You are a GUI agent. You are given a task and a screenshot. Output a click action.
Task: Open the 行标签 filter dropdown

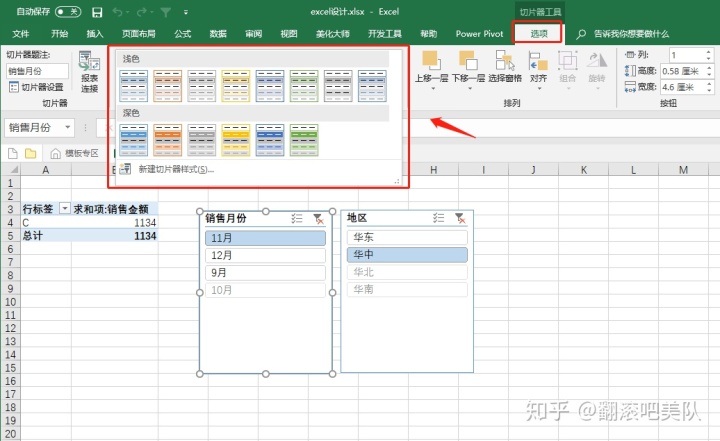(x=65, y=209)
